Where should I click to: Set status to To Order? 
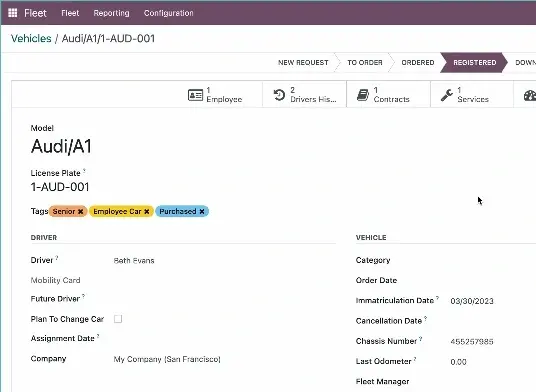[x=365, y=63]
